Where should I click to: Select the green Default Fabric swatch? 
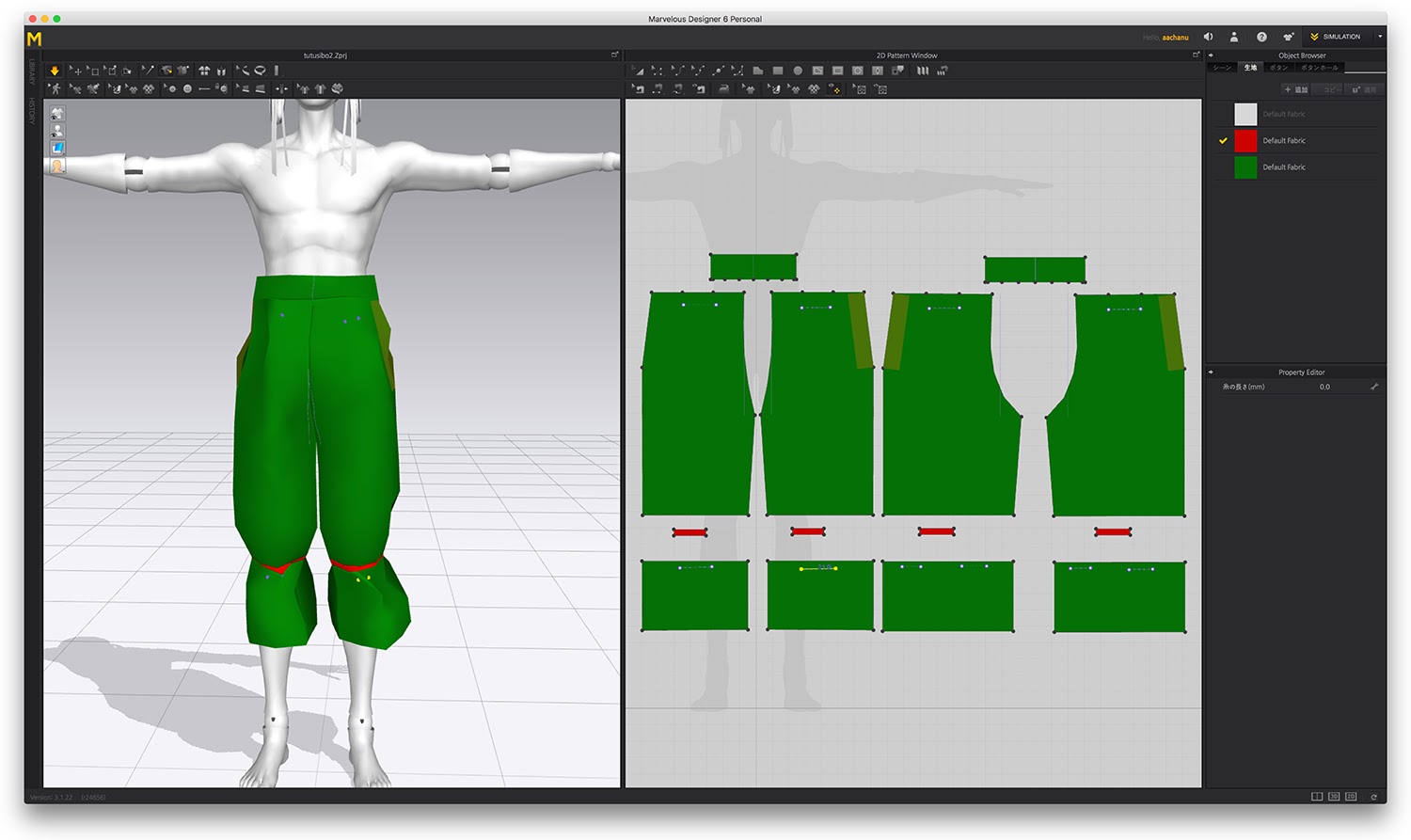(x=1245, y=167)
